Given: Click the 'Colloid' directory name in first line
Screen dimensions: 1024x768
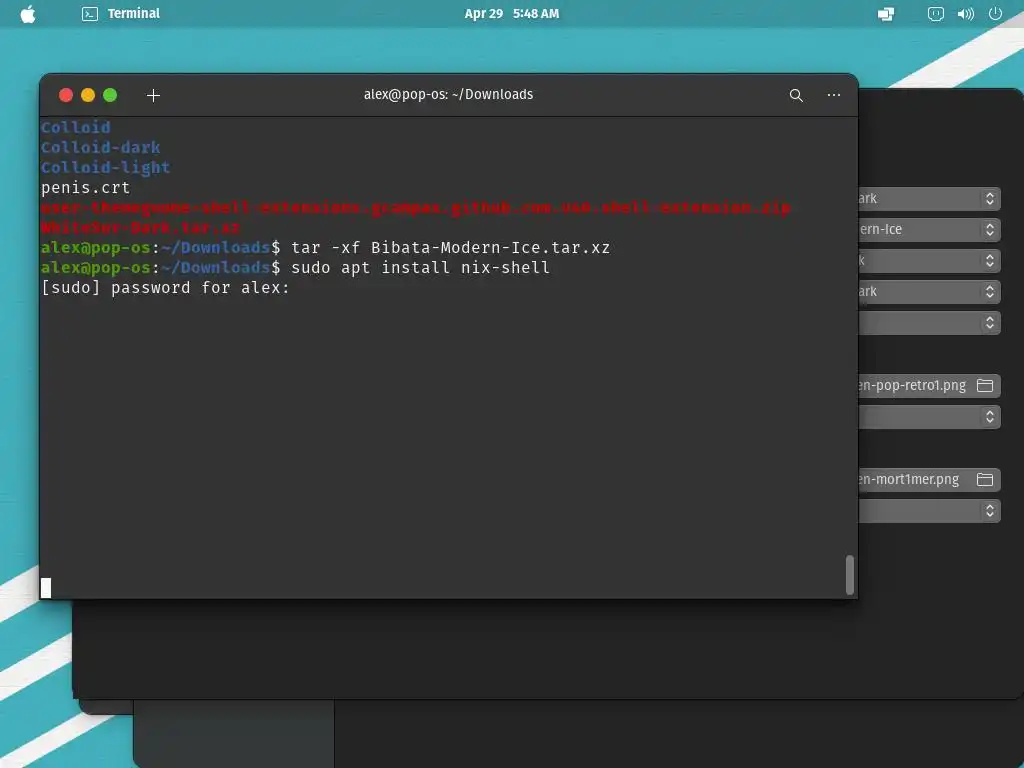Looking at the screenshot, I should 76,127.
